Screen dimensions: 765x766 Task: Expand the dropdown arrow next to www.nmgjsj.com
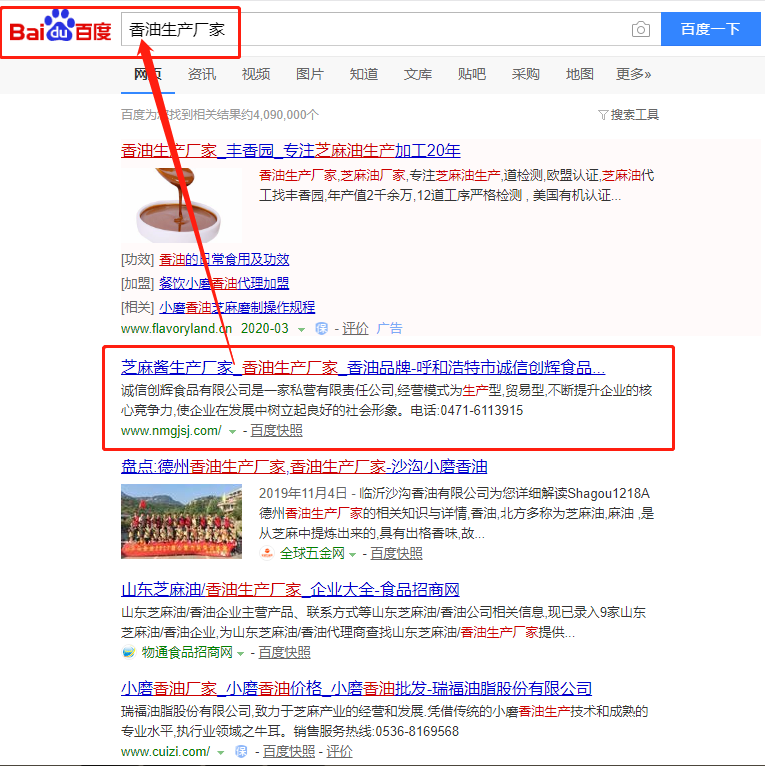[x=233, y=431]
